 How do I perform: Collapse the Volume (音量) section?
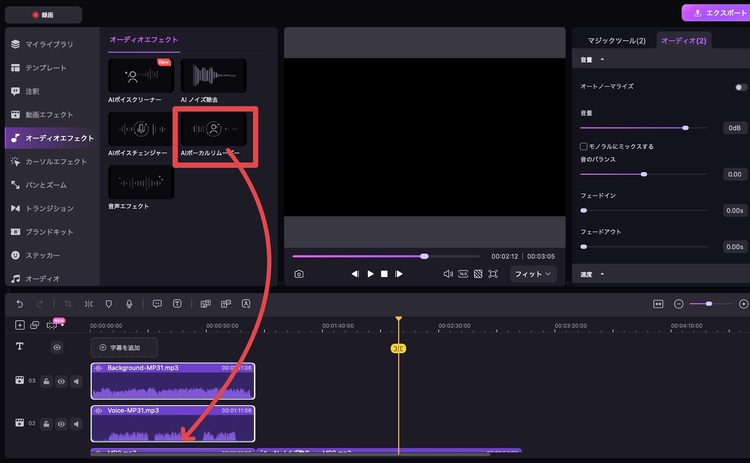point(602,59)
